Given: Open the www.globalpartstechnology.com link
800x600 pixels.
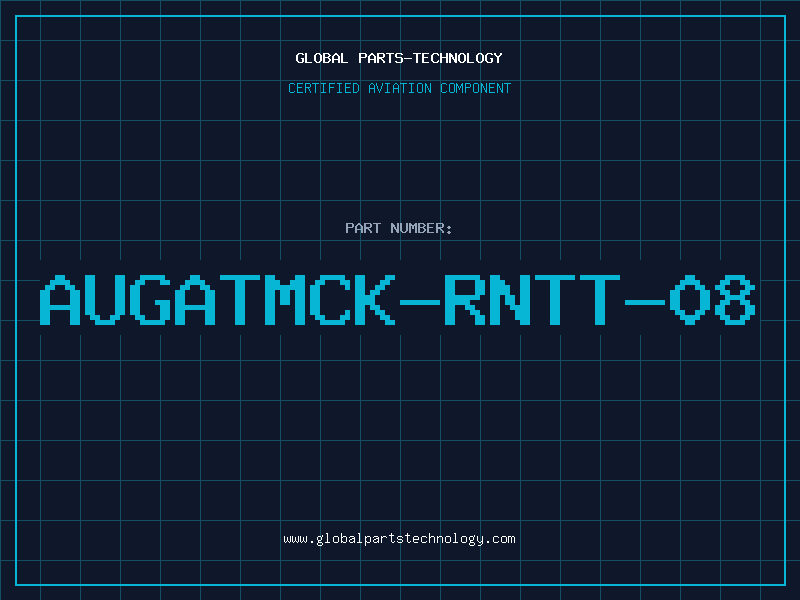Looking at the screenshot, I should coord(399,539).
